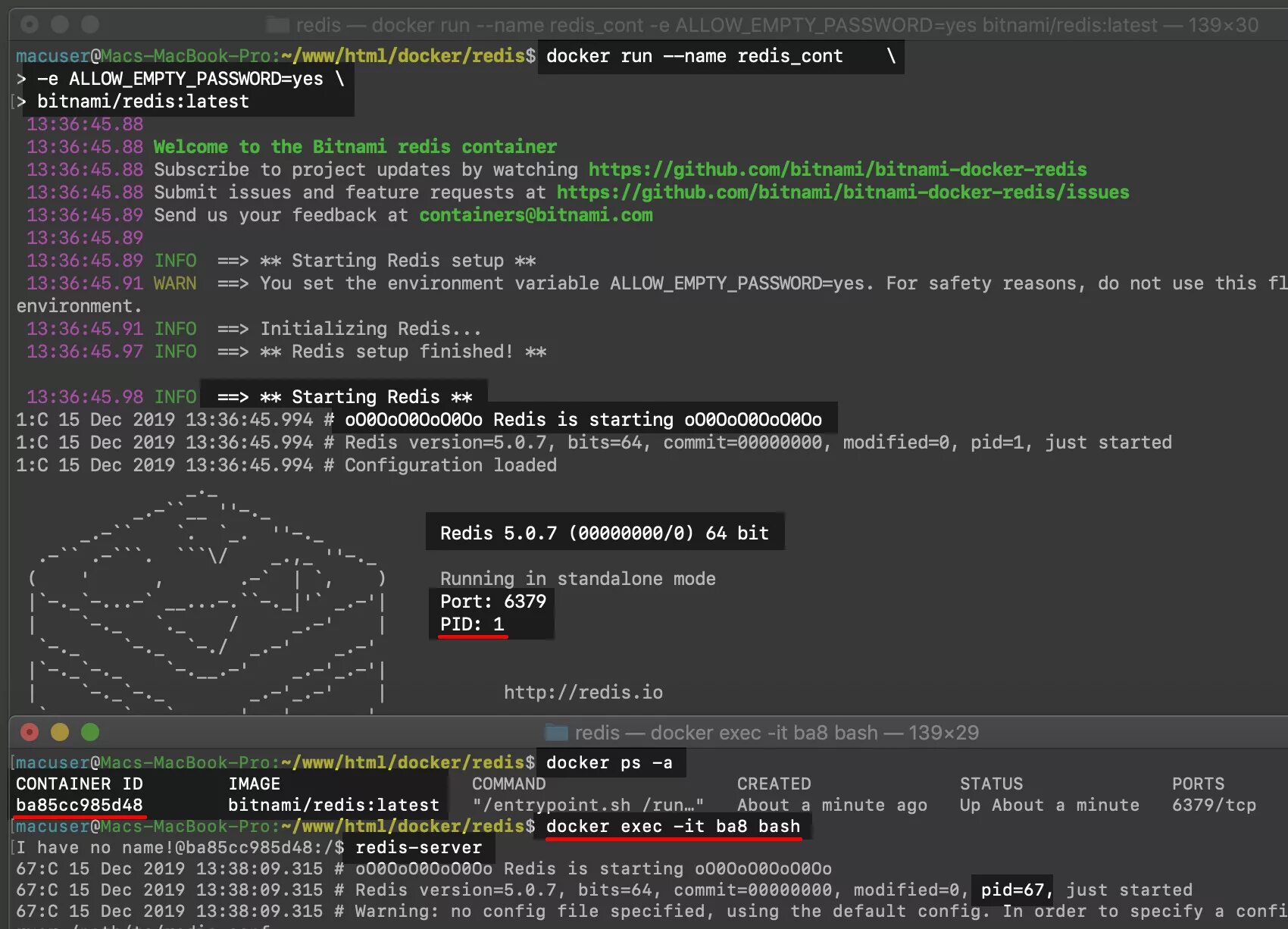Click the '-e ALLOW_EMPTY_PASSWORD=yes' line
This screenshot has width=1288, height=929.
(180, 79)
